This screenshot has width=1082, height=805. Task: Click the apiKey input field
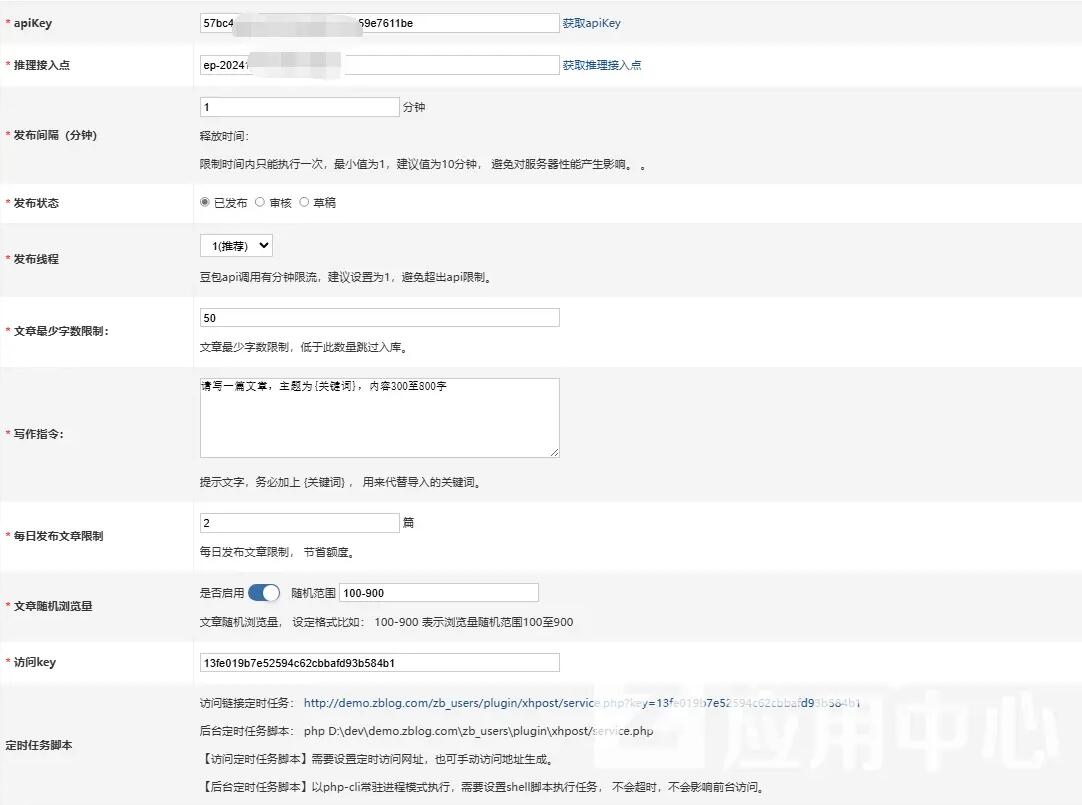click(380, 22)
